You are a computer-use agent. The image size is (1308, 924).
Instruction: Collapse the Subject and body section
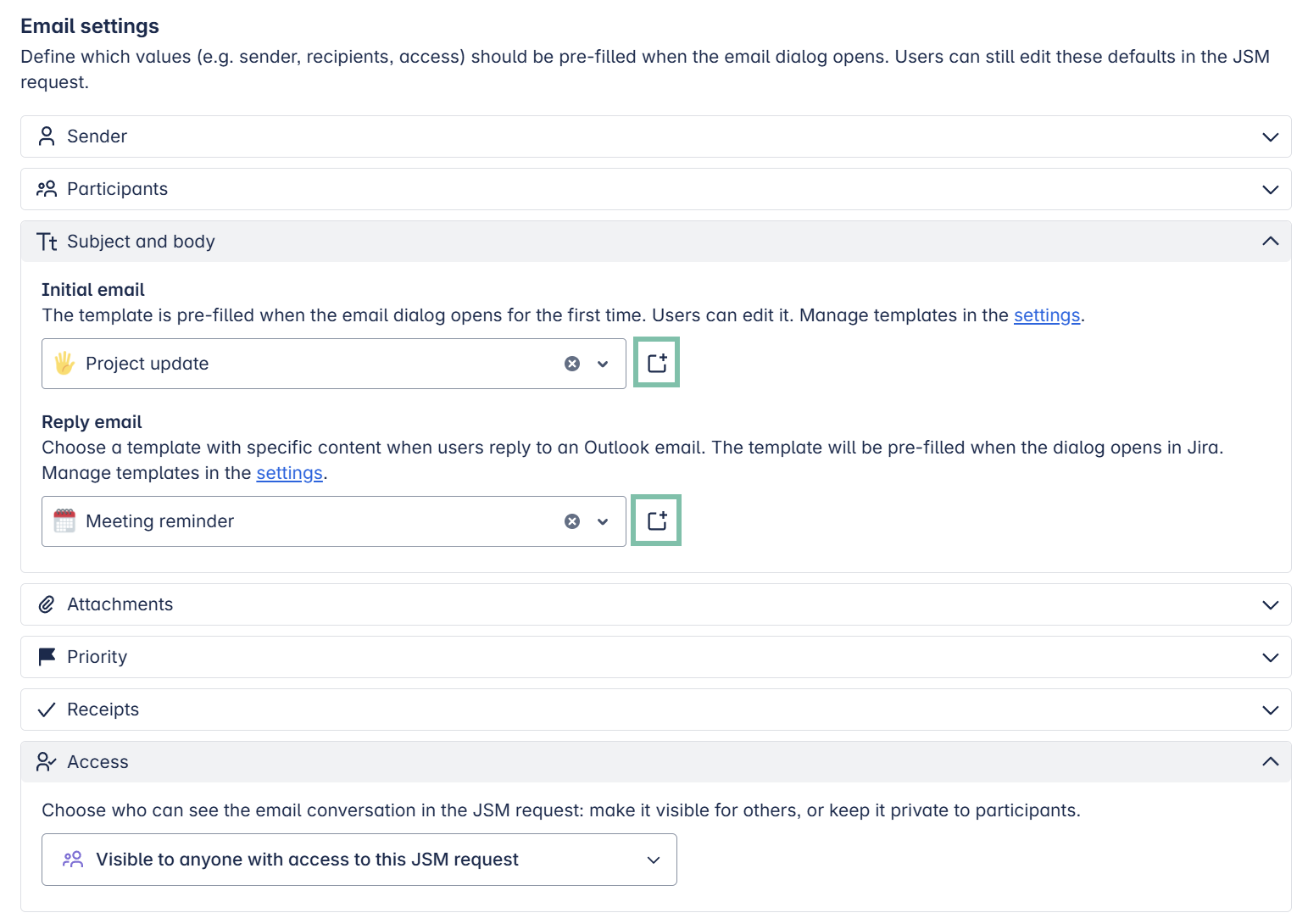coord(1270,242)
